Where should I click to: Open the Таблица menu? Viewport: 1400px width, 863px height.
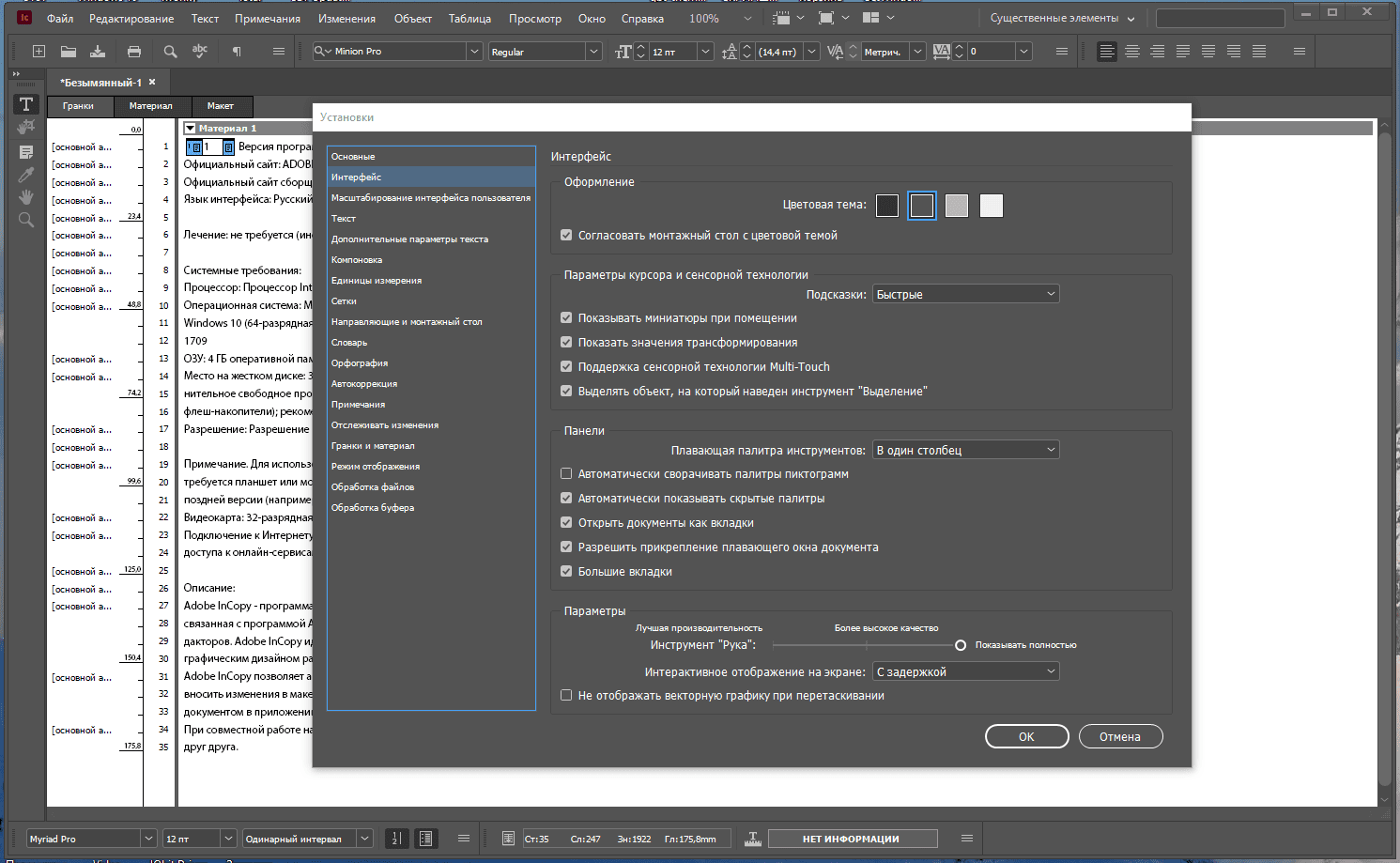[x=469, y=19]
